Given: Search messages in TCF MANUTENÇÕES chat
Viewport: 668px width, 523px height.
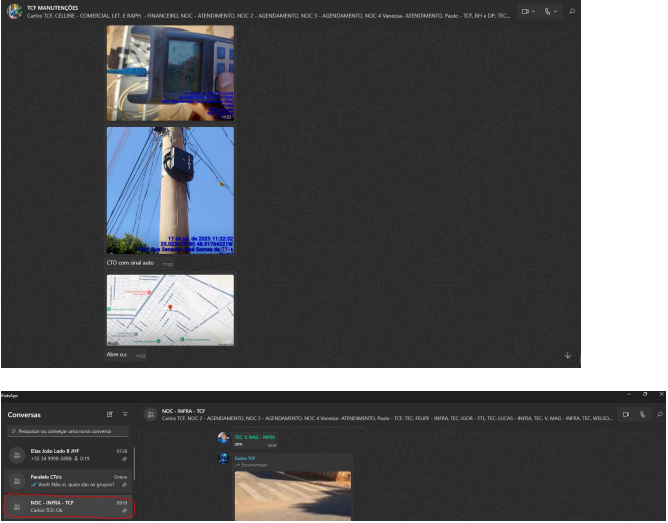Looking at the screenshot, I should point(572,11).
